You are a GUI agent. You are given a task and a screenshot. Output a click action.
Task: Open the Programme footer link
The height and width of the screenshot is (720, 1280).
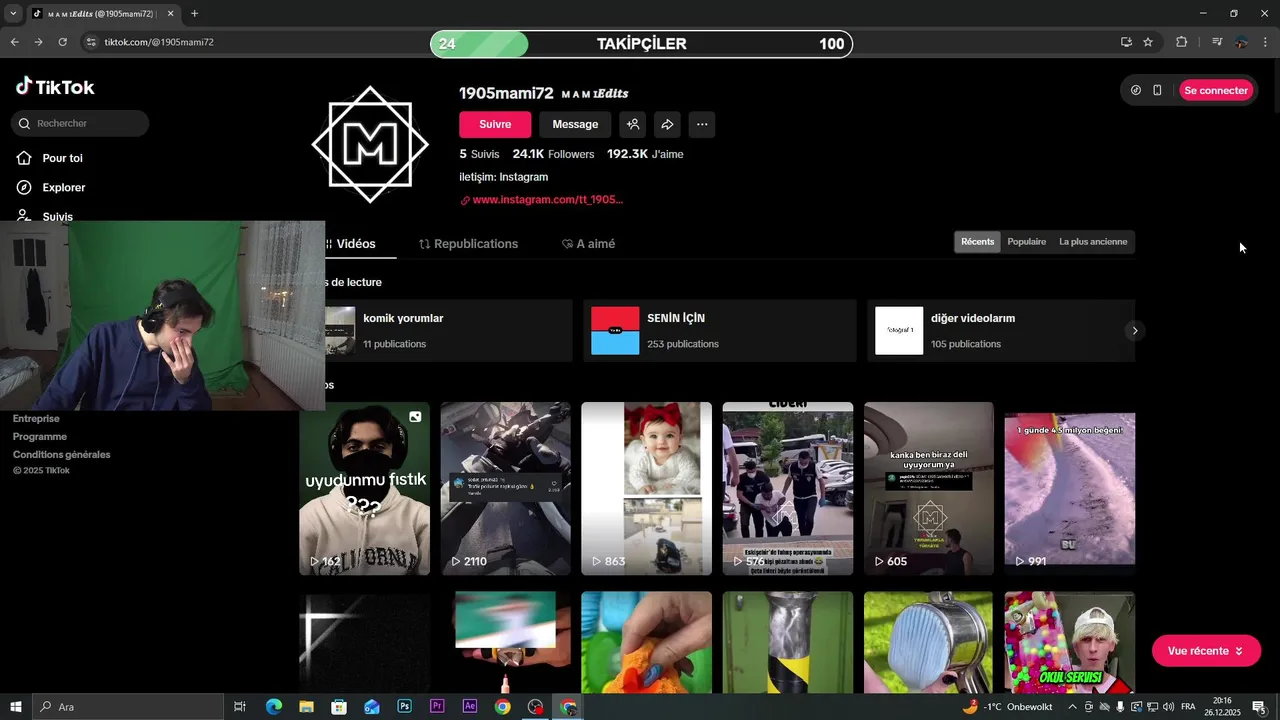coord(40,437)
